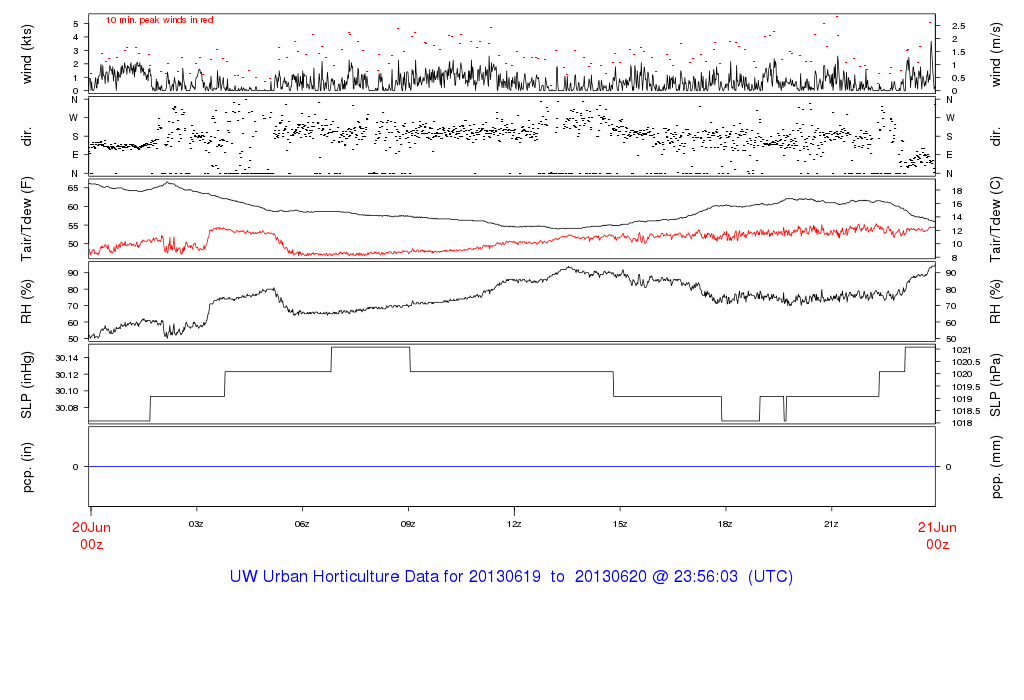Click the '1.5' m/s wind tick value
The image size is (1024, 700).
click(959, 52)
